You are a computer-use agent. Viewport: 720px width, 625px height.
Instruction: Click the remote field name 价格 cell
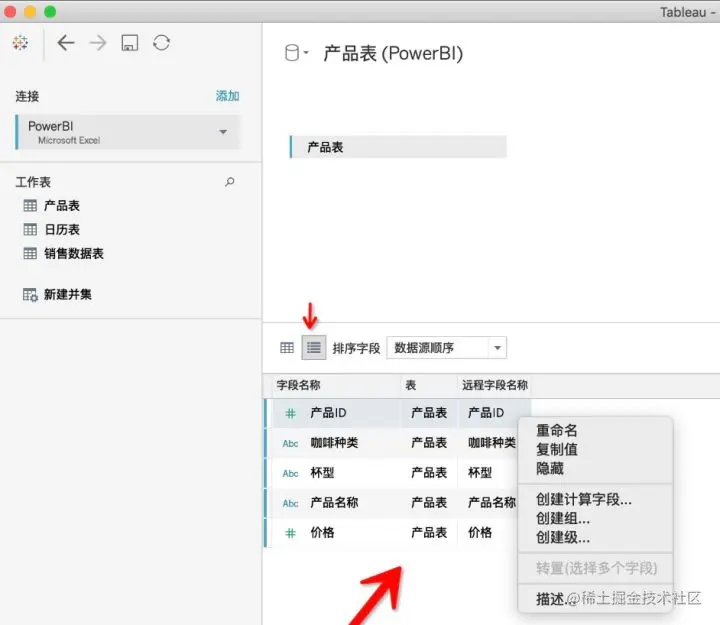click(480, 532)
